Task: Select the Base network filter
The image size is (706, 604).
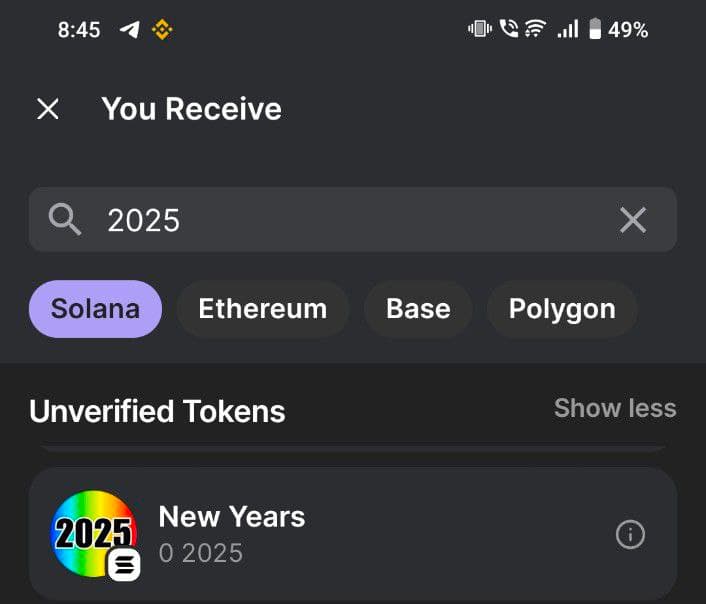Action: point(418,309)
